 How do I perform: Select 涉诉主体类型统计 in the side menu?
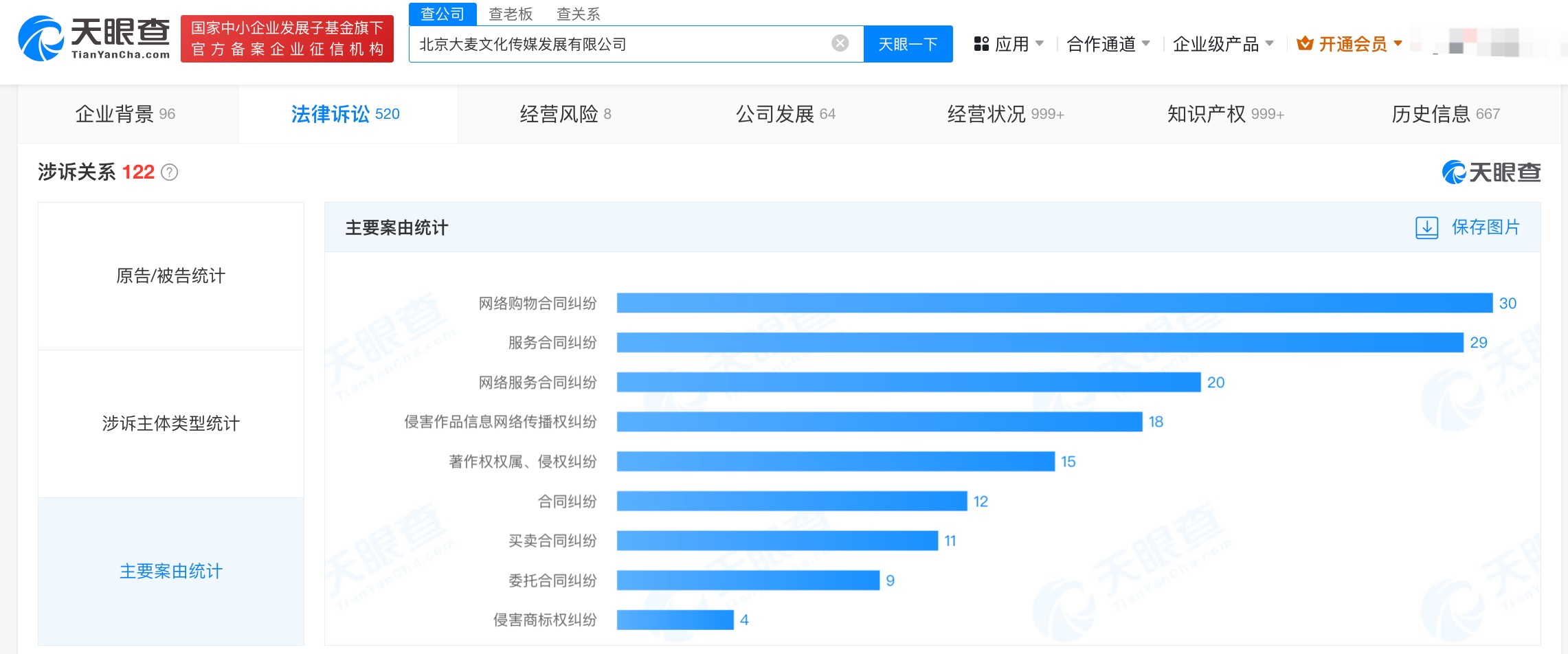point(171,424)
